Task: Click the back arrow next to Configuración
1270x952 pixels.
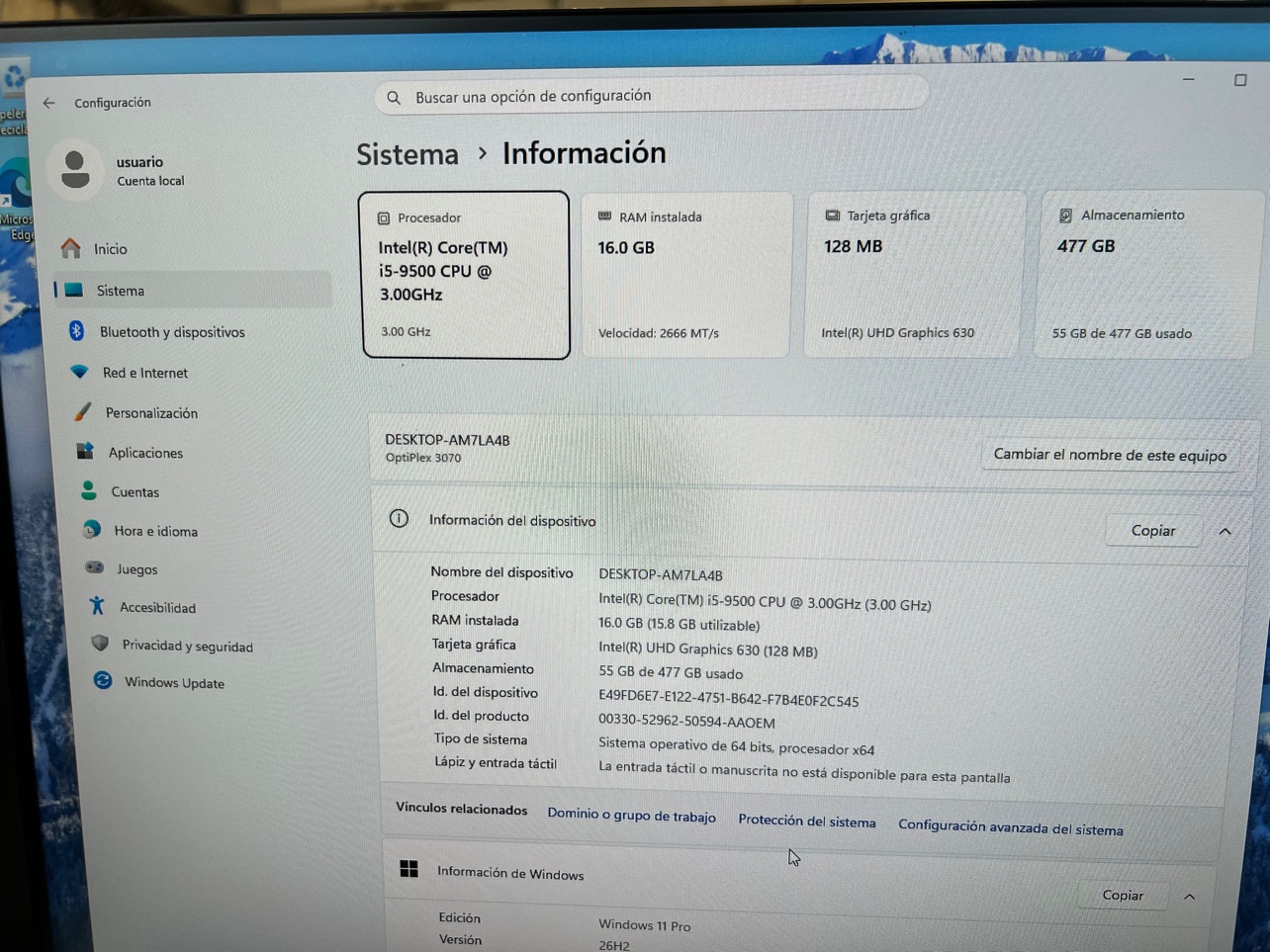Action: point(48,103)
